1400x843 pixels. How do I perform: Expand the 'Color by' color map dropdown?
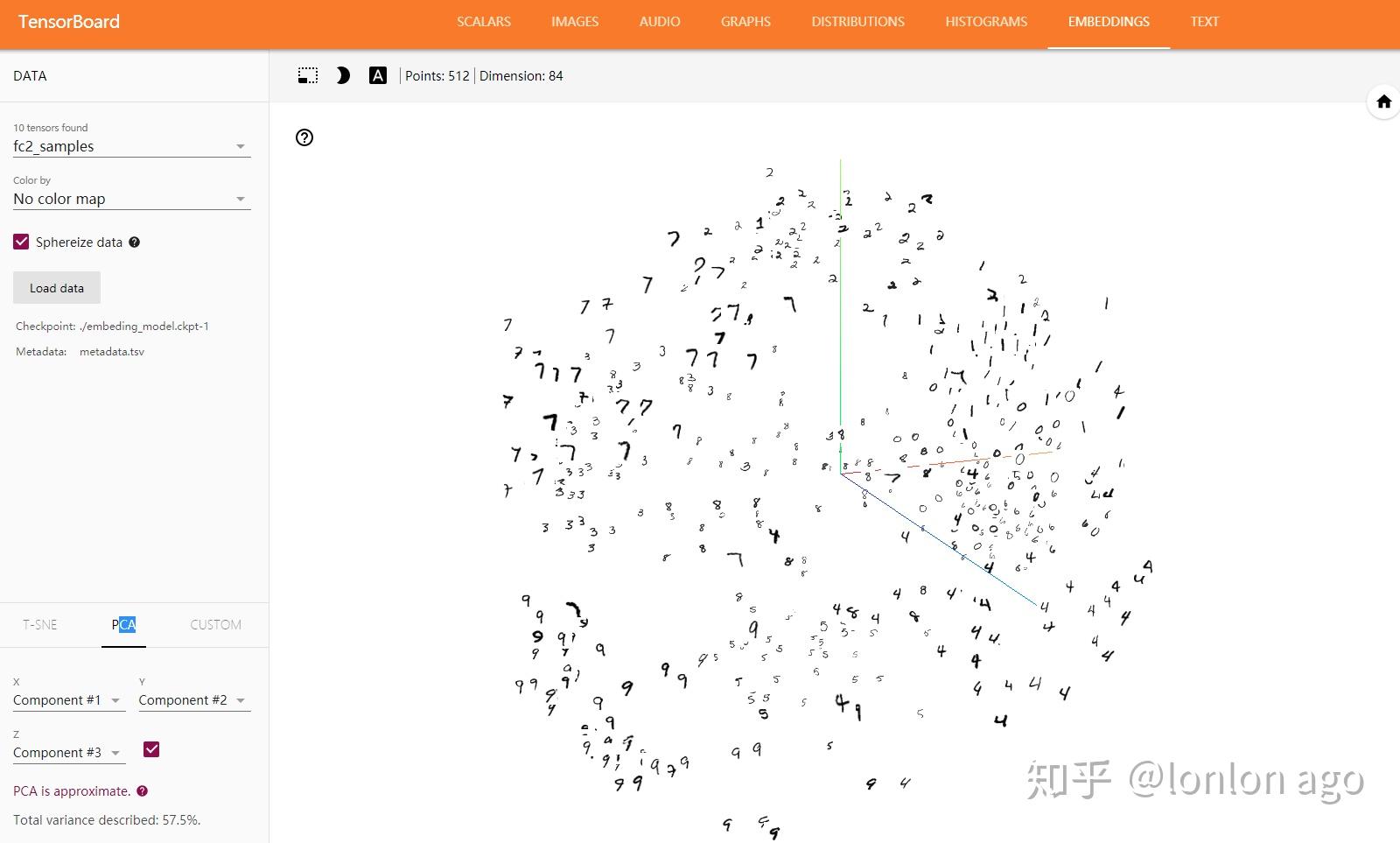point(240,198)
